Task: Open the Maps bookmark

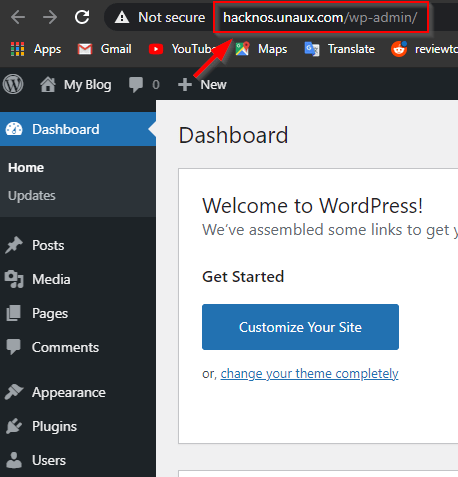Action: (x=261, y=49)
